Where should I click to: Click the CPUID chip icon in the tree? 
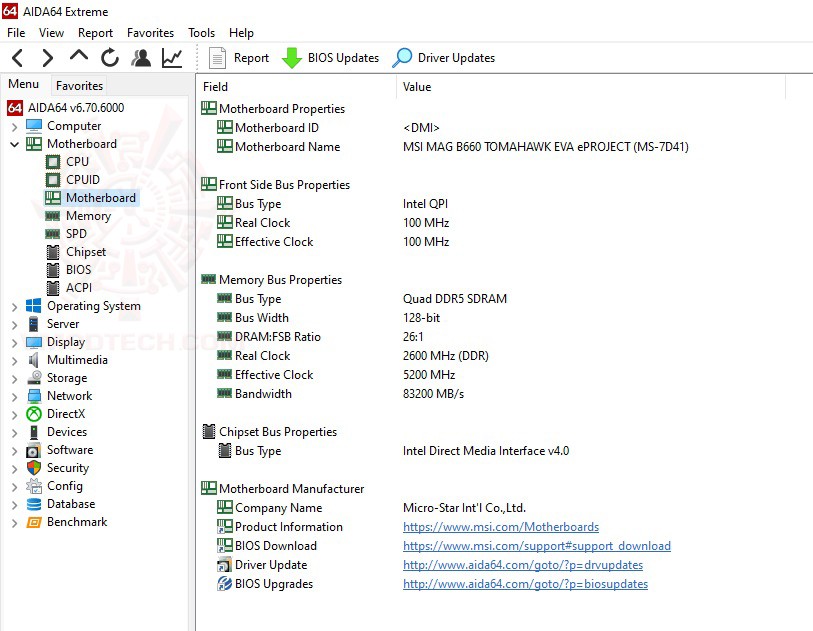pos(53,180)
